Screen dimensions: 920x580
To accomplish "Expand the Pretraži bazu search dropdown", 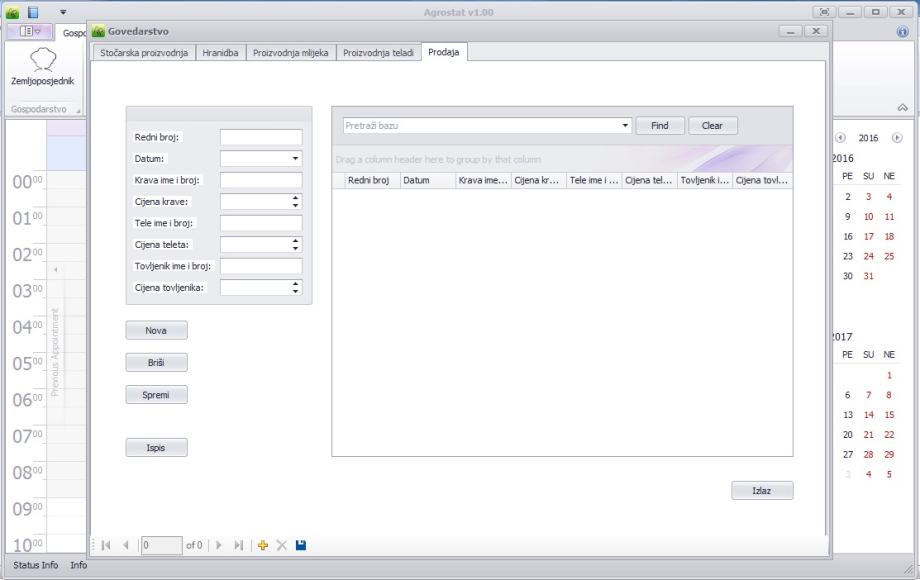I will (626, 126).
